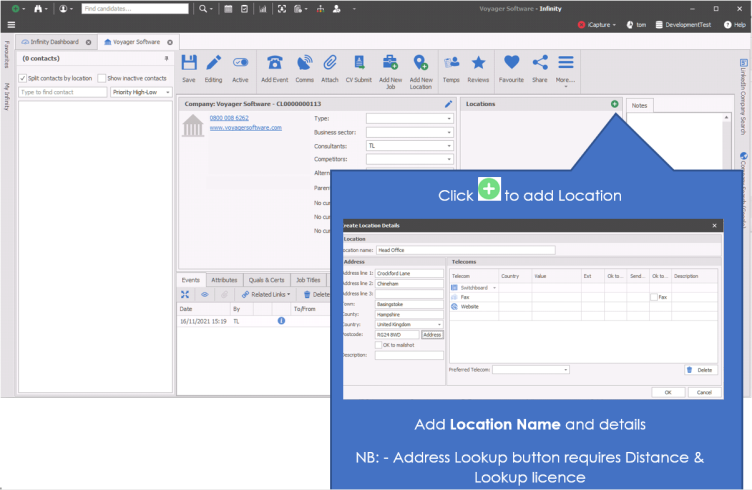Uncheck Split contacts by location
The height and width of the screenshot is (490, 752).
tap(23, 78)
